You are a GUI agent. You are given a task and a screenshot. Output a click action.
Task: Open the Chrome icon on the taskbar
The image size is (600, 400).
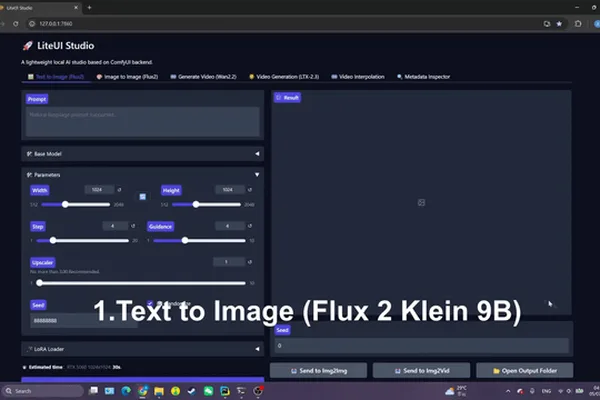143,391
